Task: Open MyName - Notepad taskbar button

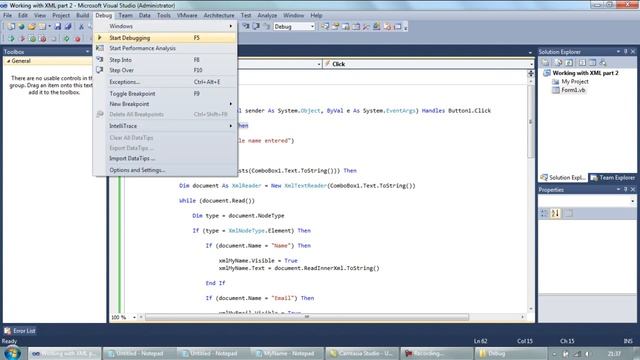Action: coord(287,353)
